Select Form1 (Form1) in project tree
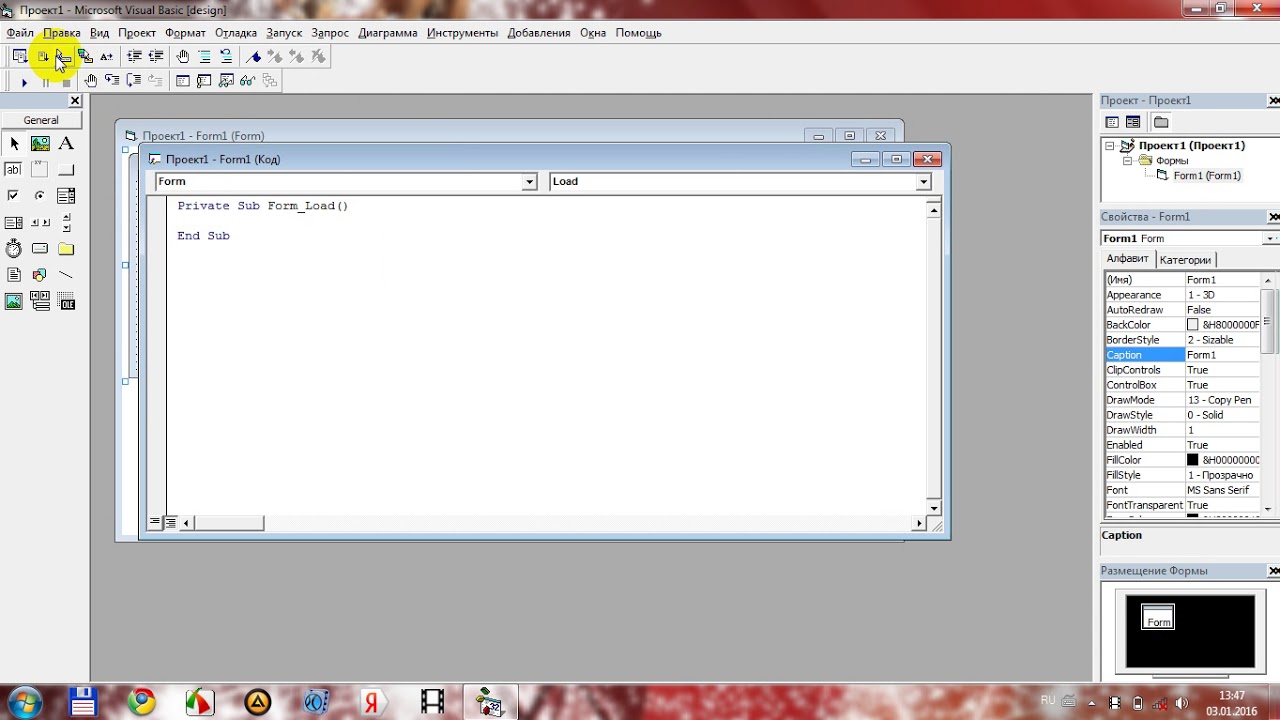Screen dimensions: 1280x720 pos(1207,176)
